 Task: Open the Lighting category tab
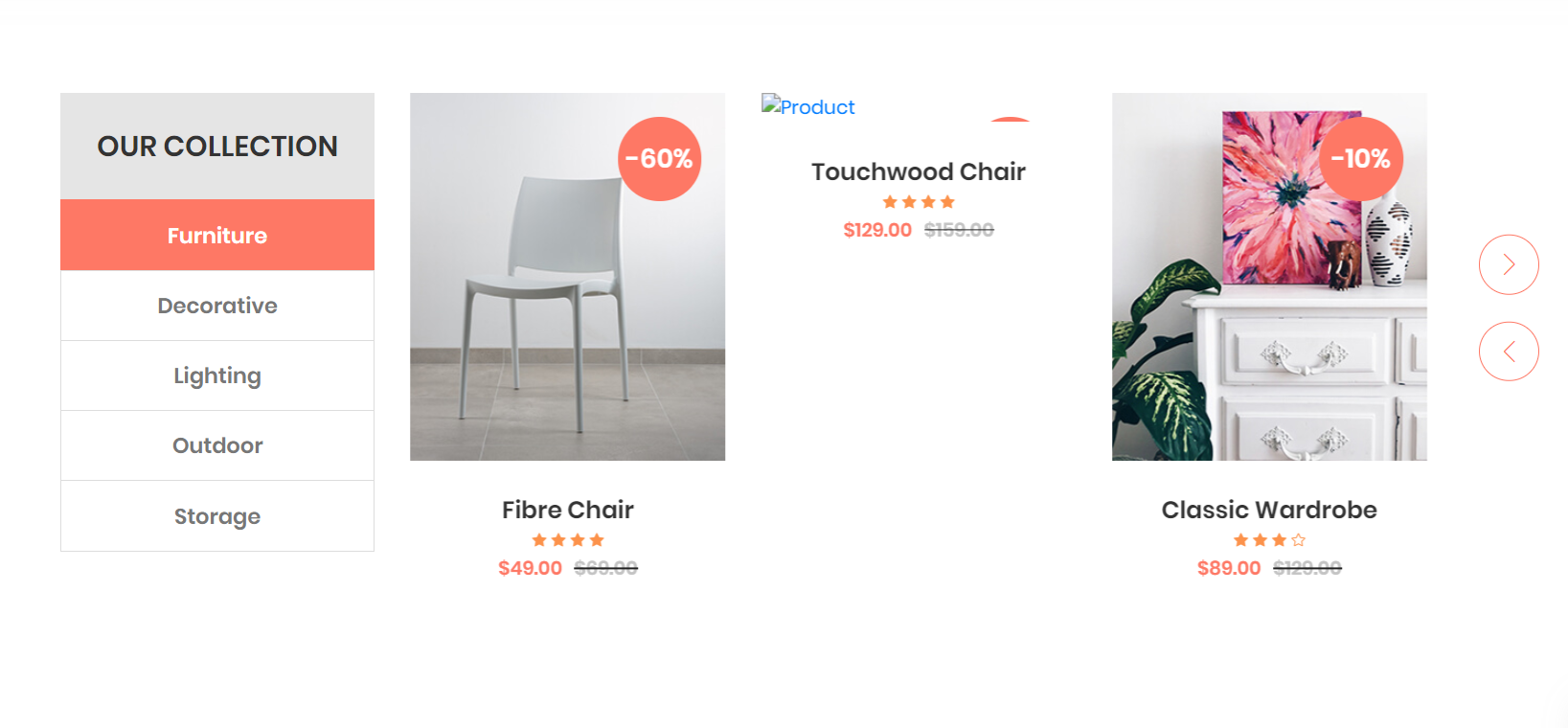pos(217,375)
